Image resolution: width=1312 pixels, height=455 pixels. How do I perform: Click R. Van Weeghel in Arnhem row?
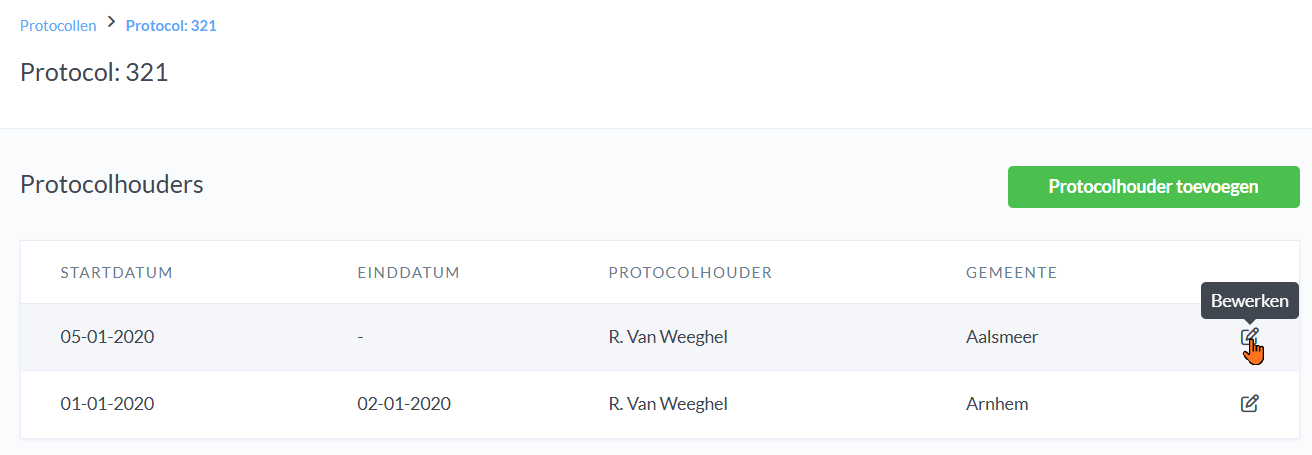(667, 404)
